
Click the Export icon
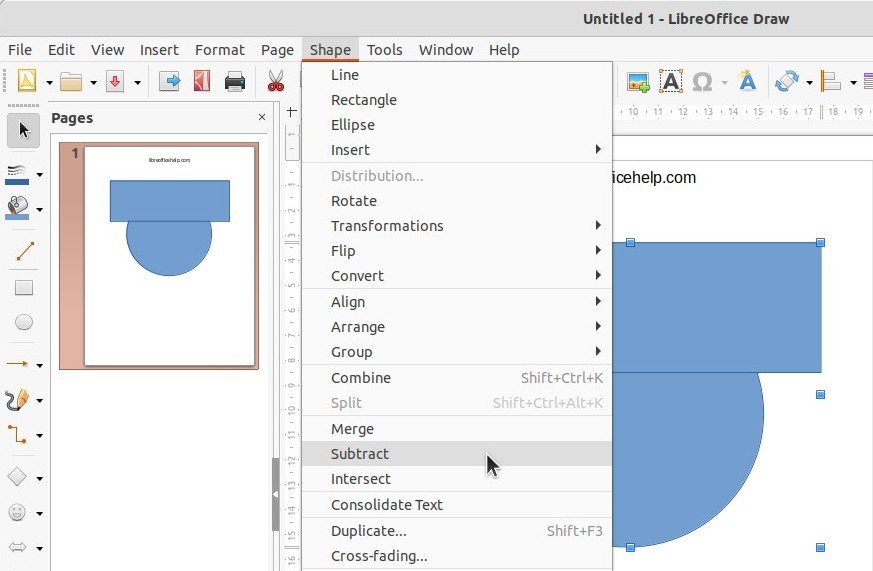point(169,82)
